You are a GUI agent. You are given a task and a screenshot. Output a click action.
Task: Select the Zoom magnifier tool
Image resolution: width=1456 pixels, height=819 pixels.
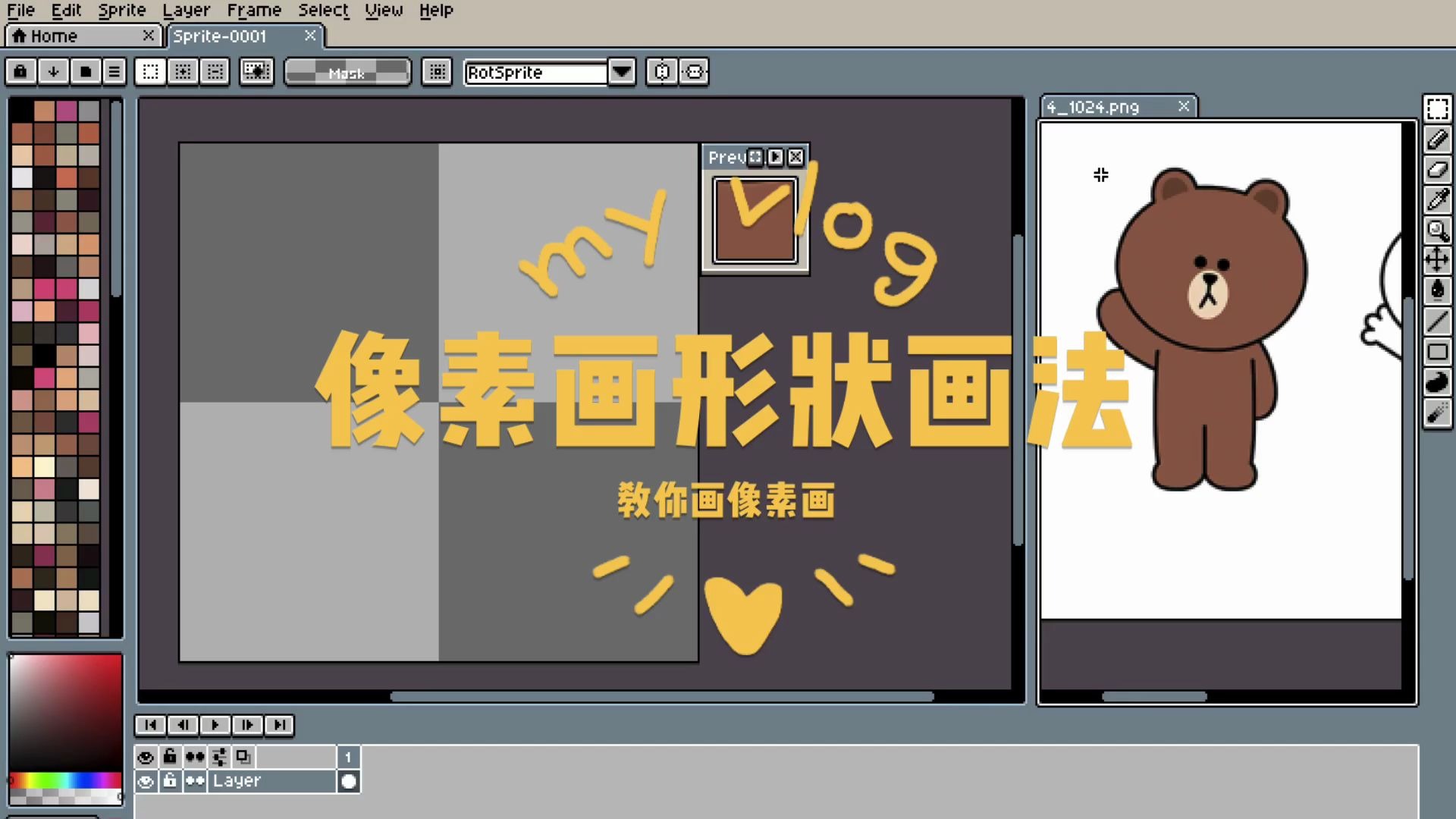1437,231
